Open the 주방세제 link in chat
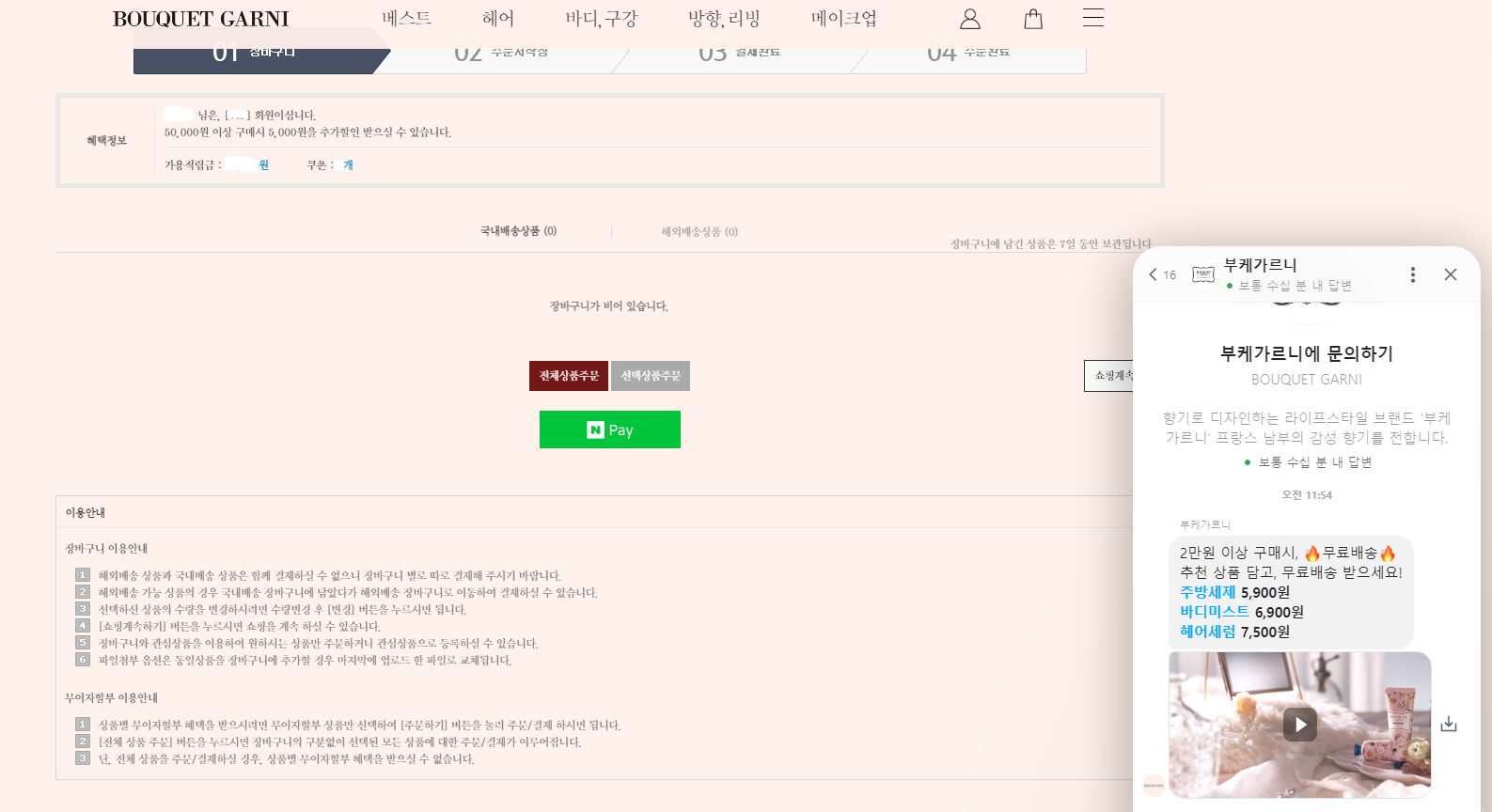The height and width of the screenshot is (812, 1492). (x=1207, y=592)
